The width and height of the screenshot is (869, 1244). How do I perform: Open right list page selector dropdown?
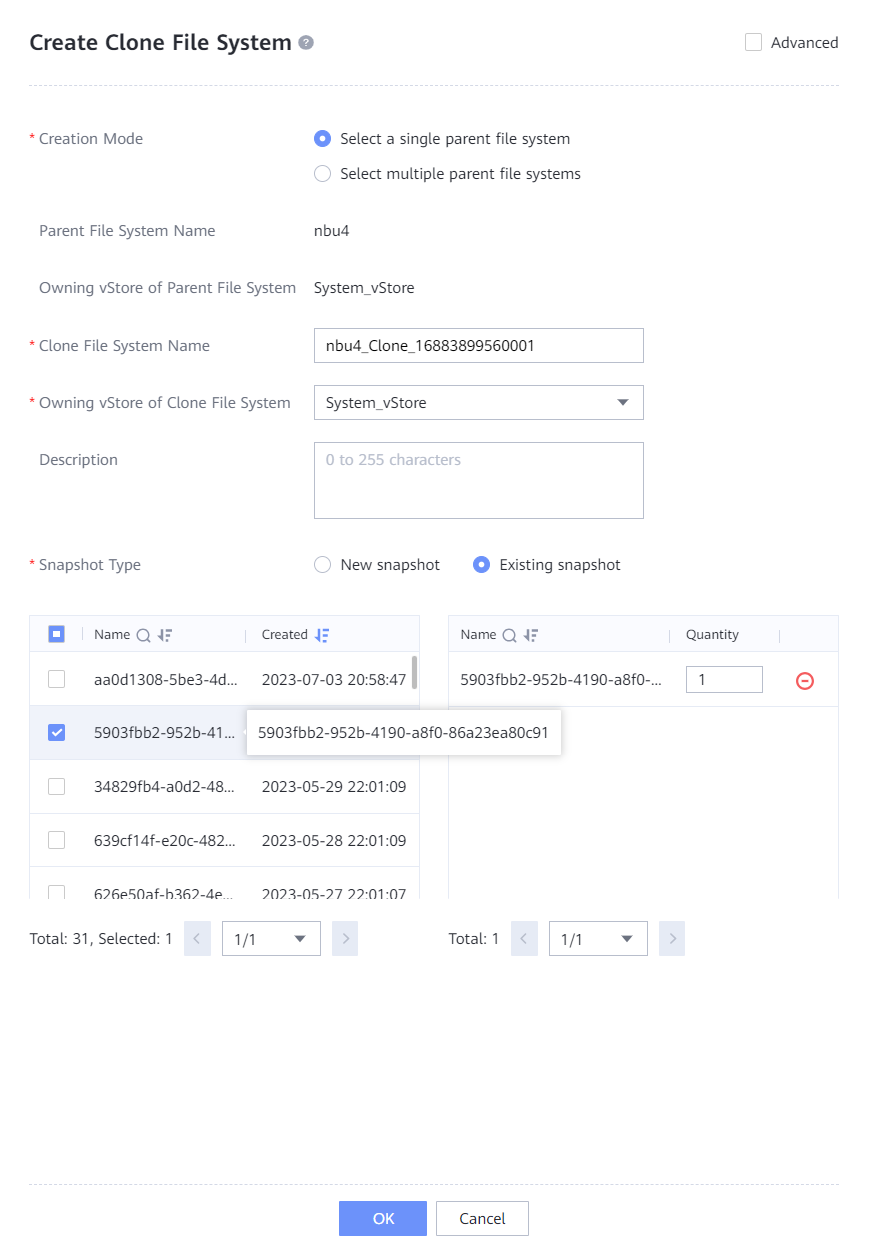point(597,939)
